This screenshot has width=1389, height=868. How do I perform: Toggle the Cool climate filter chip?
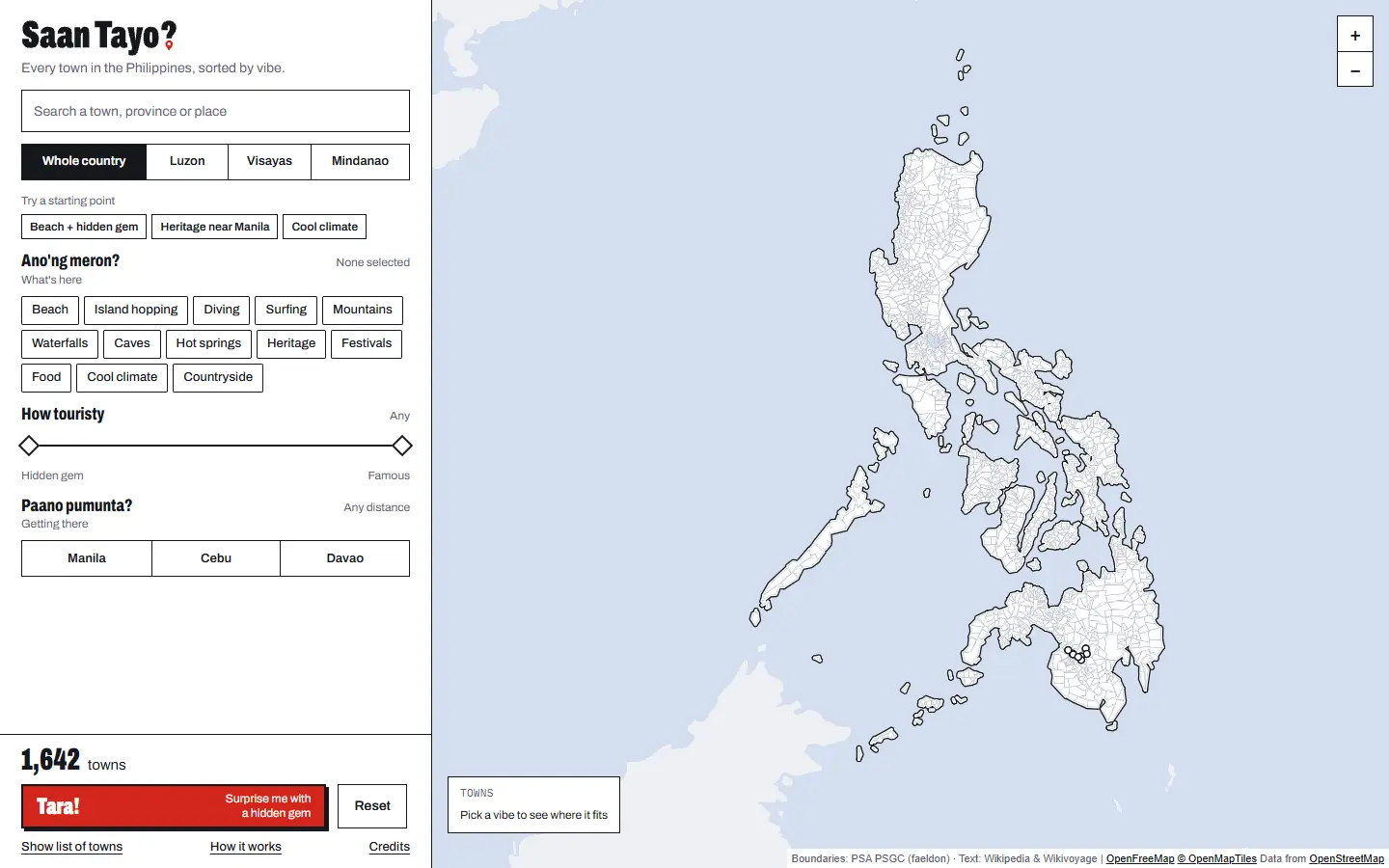coord(123,377)
